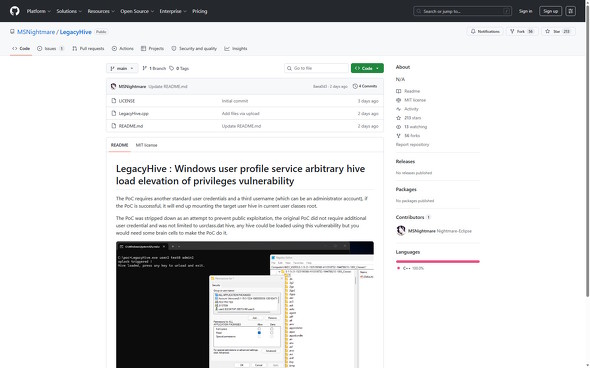Open the appearance settings icon in header
The width and height of the screenshot is (590, 368).
click(x=570, y=11)
